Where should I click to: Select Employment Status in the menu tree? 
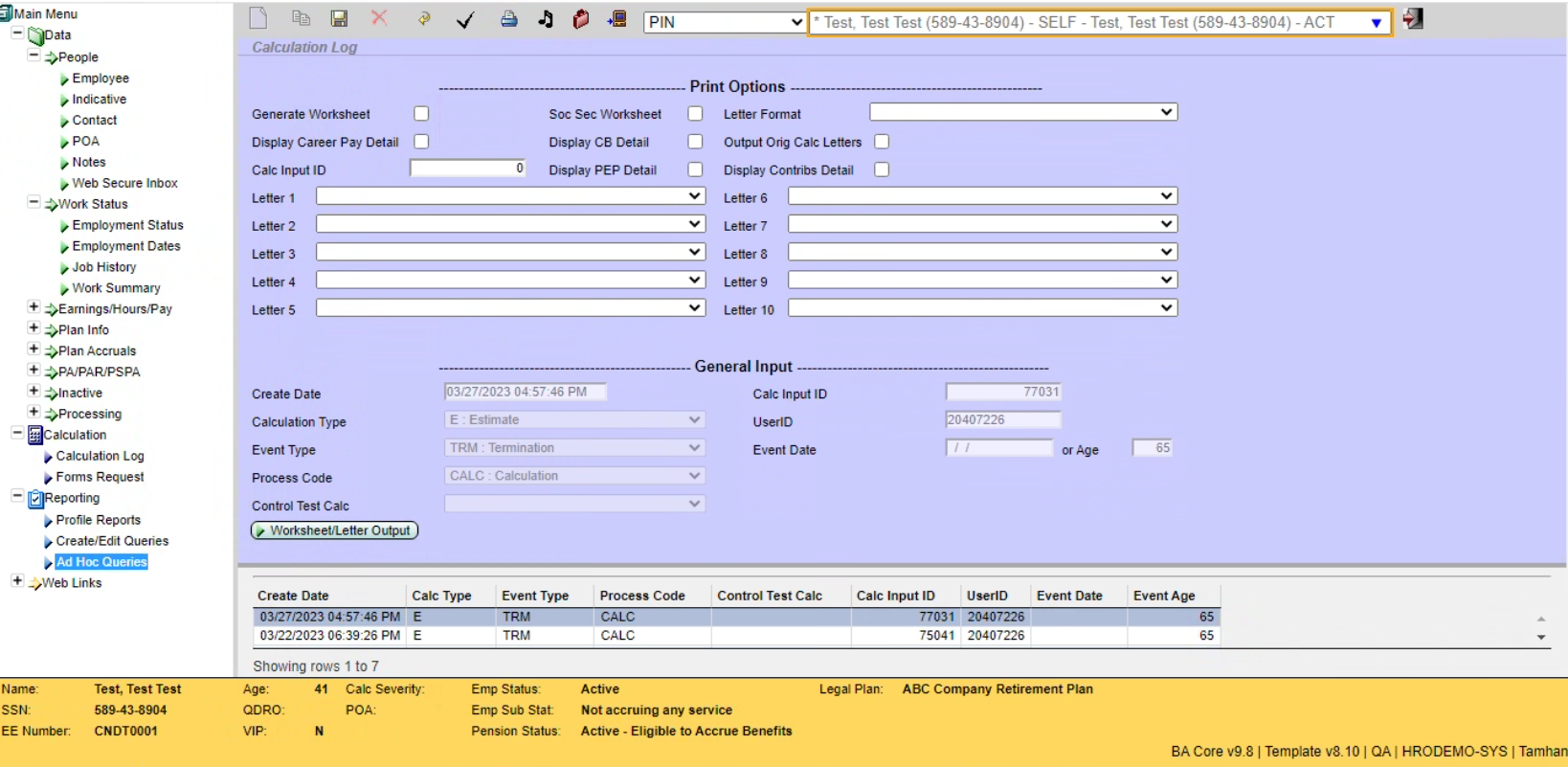pos(127,225)
